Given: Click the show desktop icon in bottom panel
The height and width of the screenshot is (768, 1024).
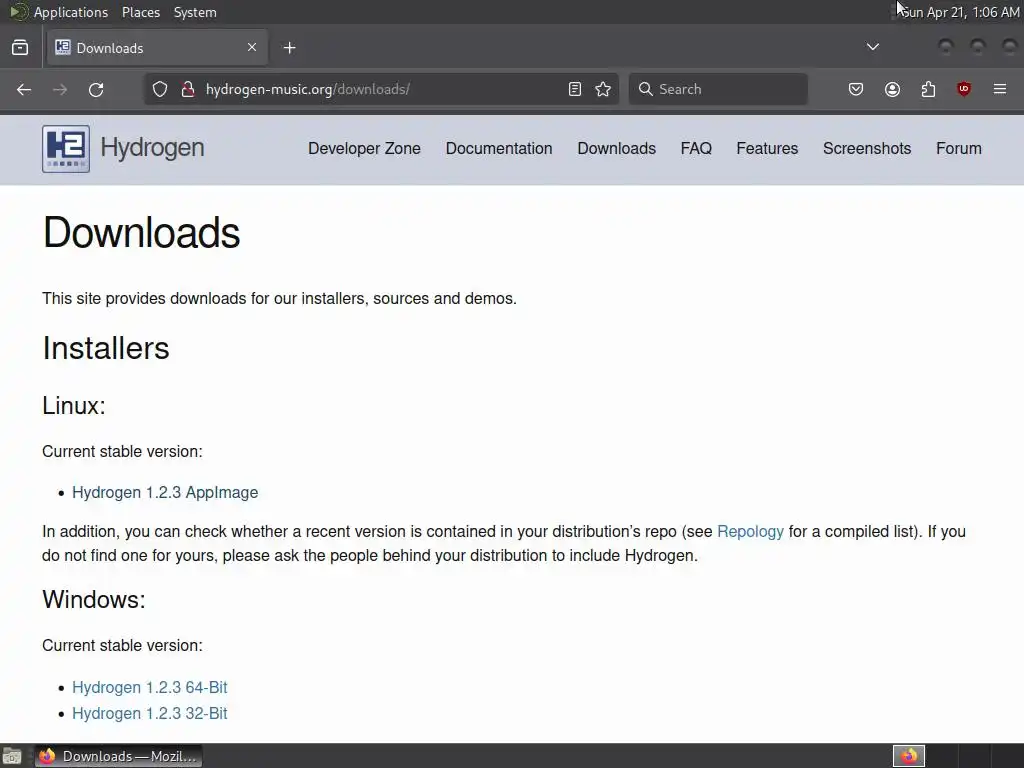Looking at the screenshot, I should click(x=12, y=756).
